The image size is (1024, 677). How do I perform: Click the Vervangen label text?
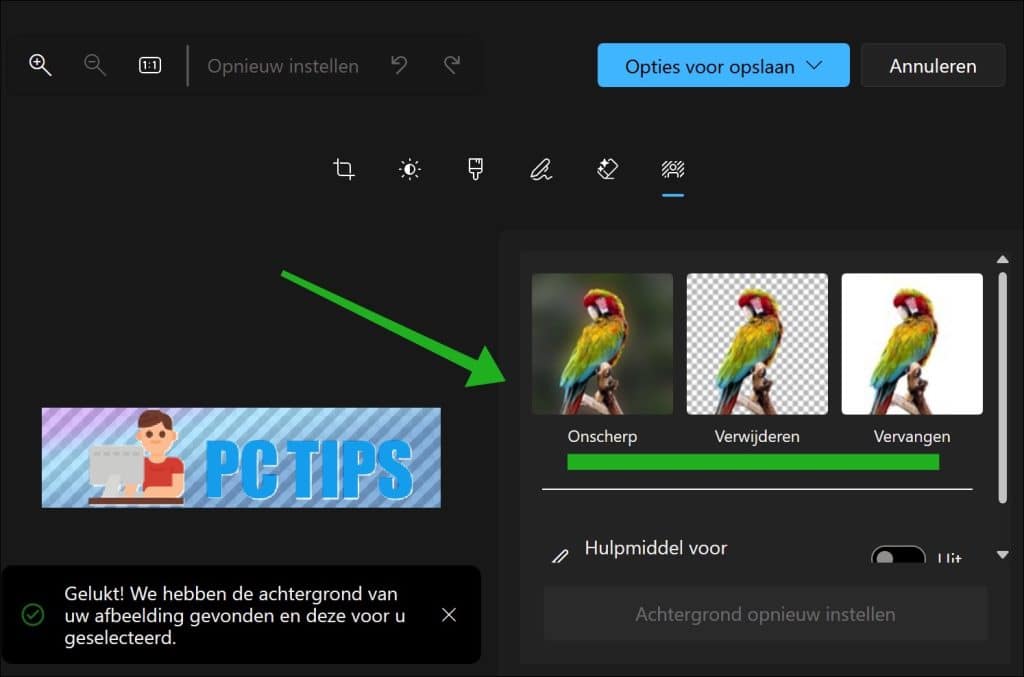tap(912, 436)
